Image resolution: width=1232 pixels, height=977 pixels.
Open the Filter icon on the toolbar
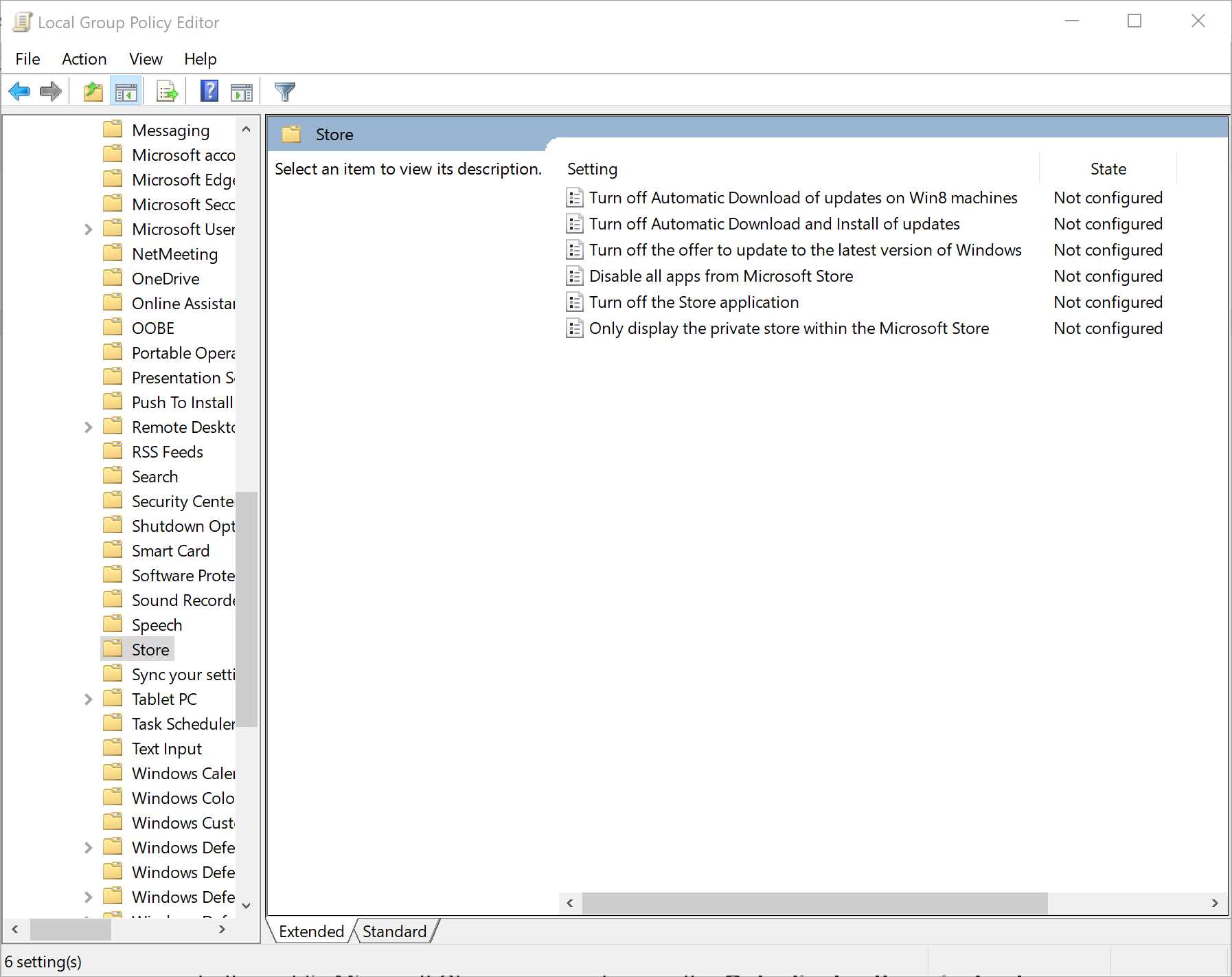click(284, 91)
